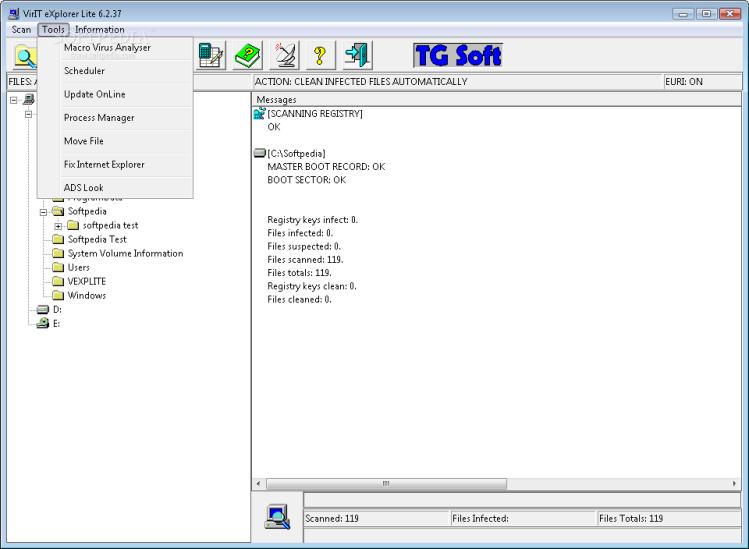Viewport: 749px width, 549px height.
Task: Select the Users folder label
Action: (x=78, y=267)
